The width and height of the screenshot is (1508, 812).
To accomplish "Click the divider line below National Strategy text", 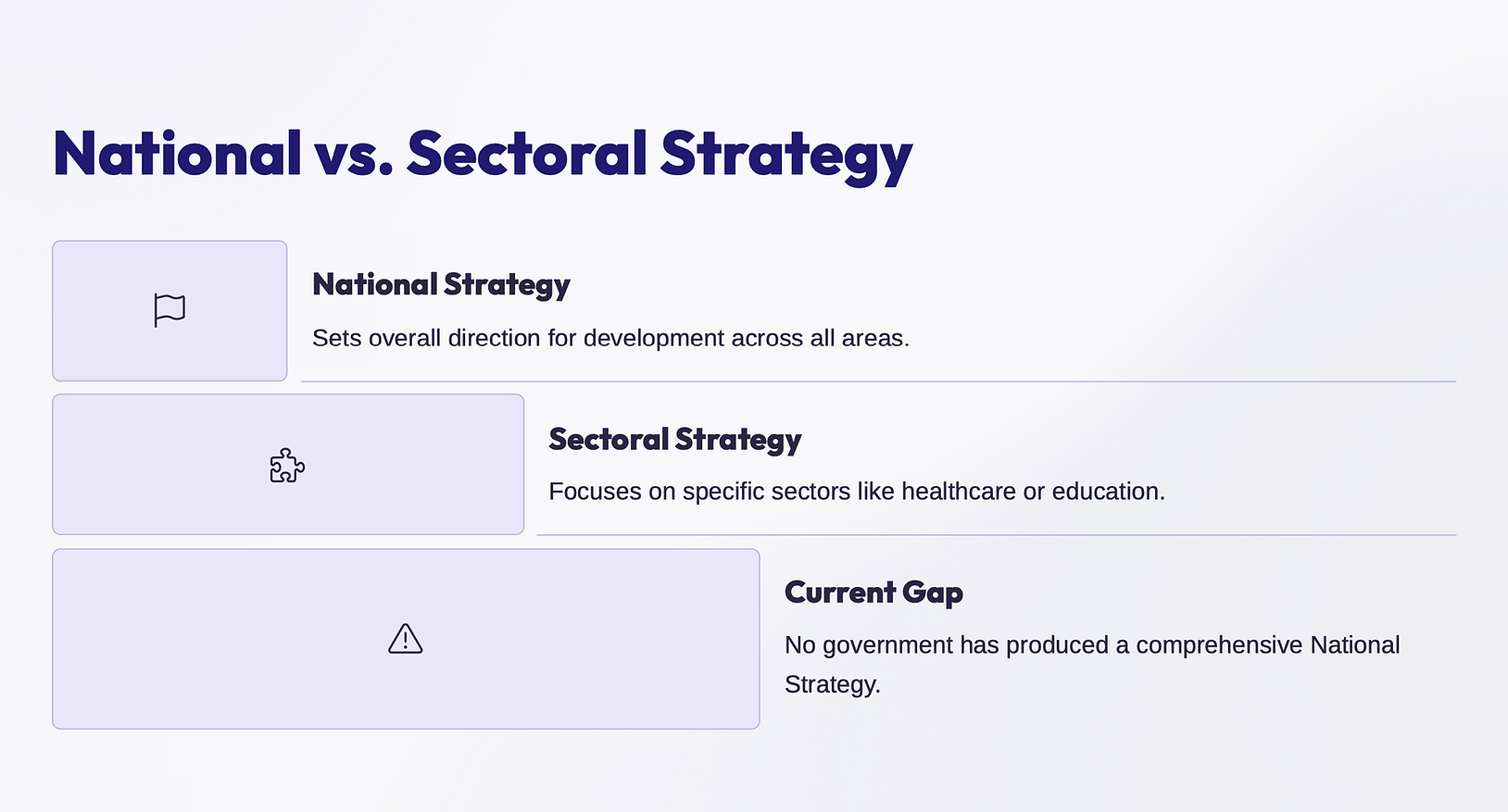I will (x=878, y=381).
